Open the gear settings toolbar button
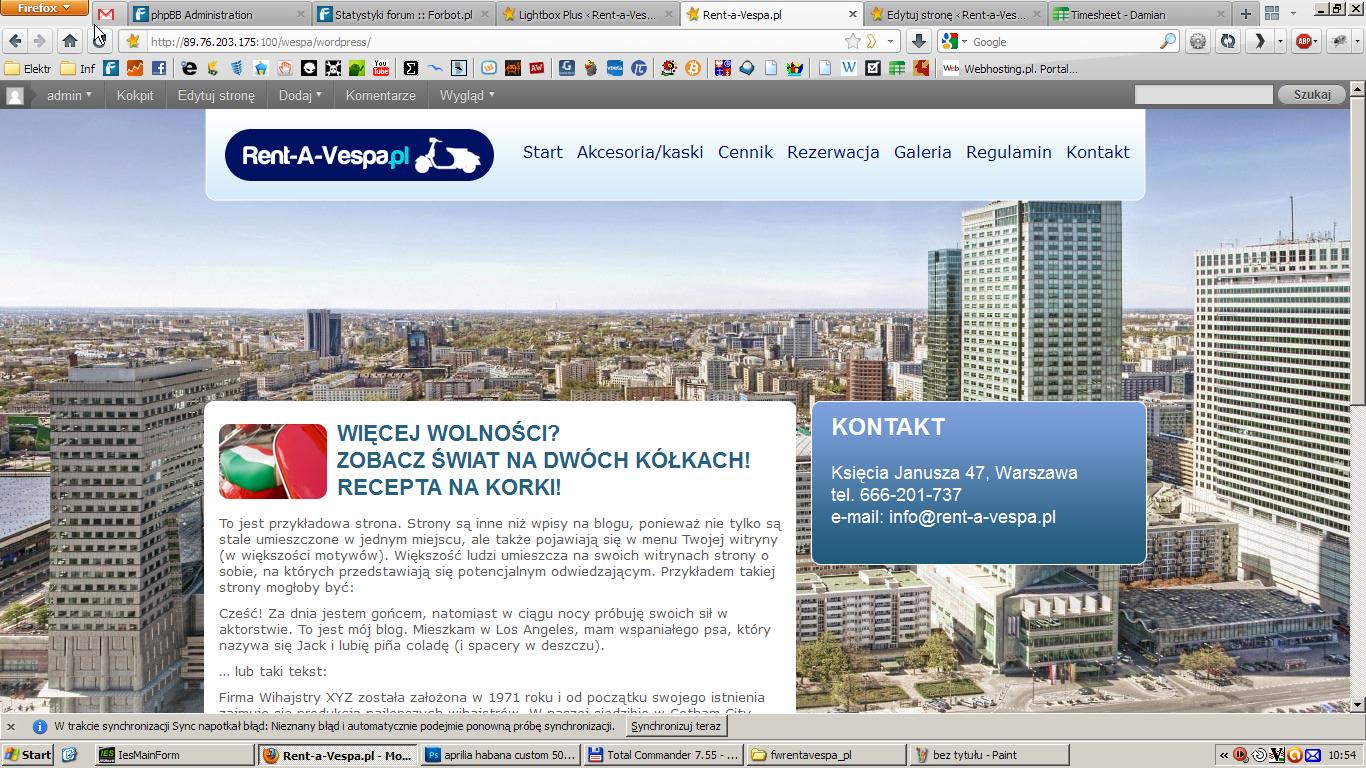This screenshot has height=768, width=1366. click(1198, 41)
